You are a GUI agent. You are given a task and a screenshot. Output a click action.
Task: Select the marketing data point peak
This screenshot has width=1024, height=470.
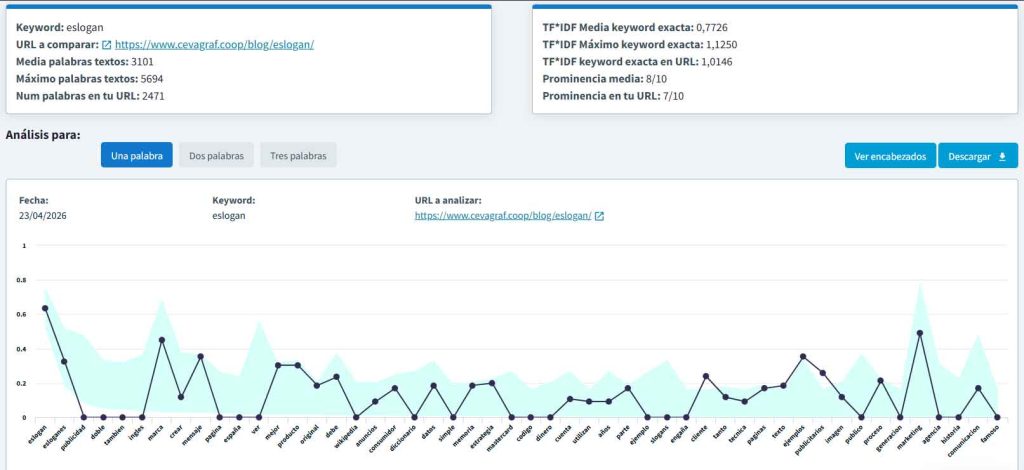point(919,333)
